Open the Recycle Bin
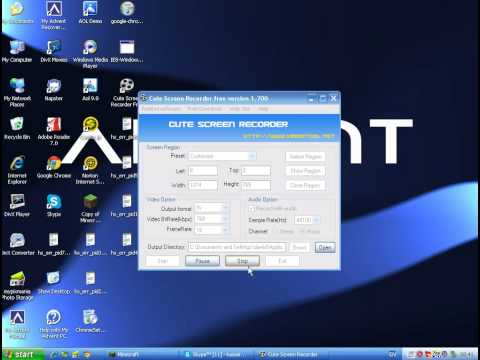Viewport: 480px width, 360px height. 17,128
